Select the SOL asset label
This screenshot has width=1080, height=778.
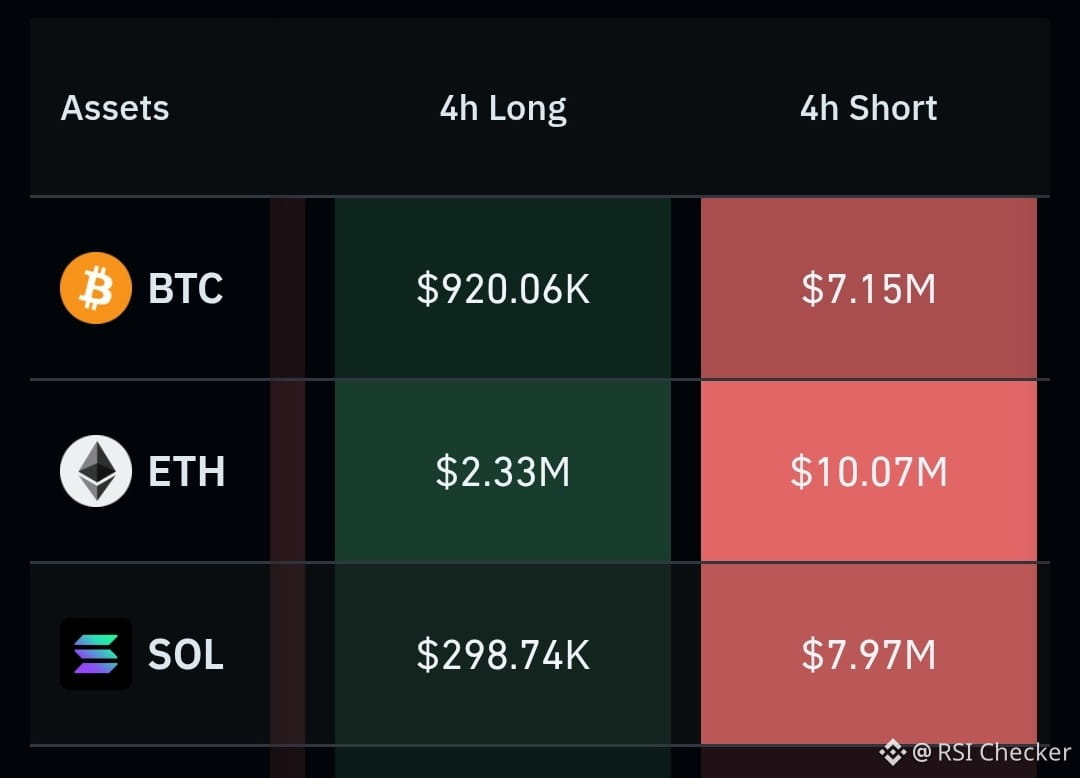tap(186, 654)
